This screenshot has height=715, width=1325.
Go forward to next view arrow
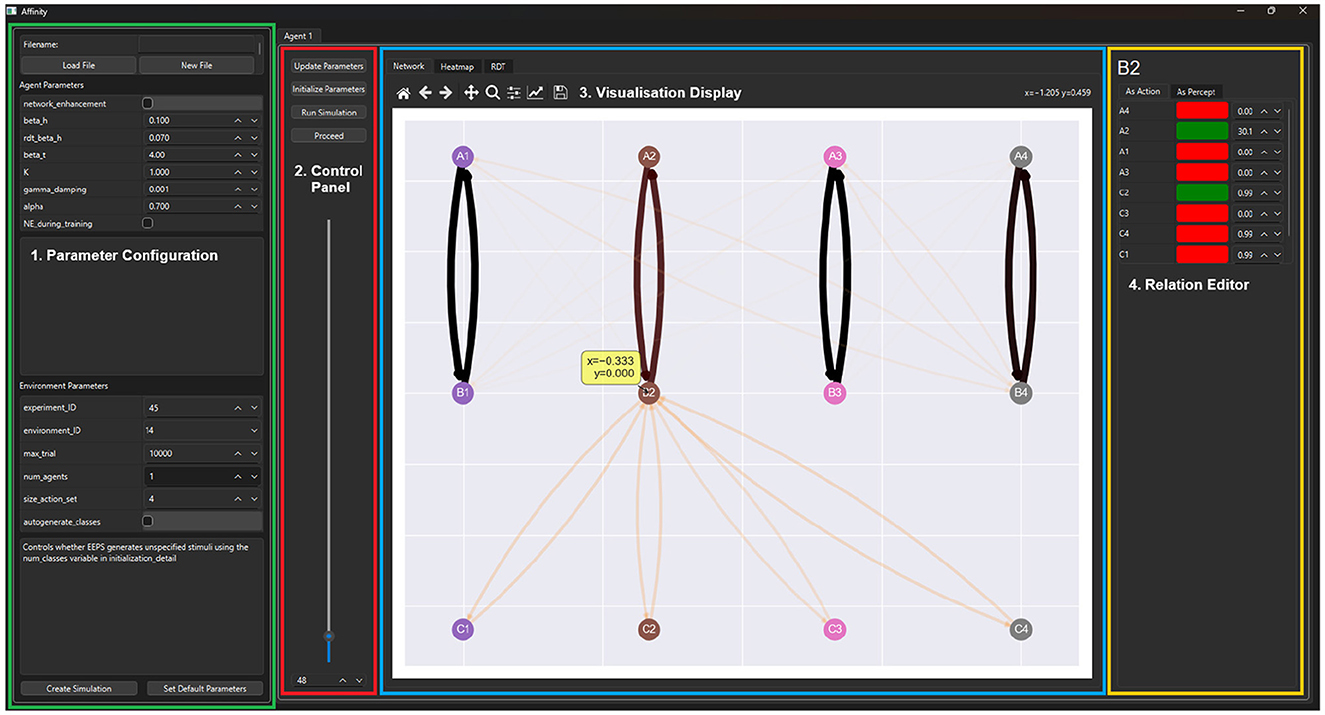446,93
